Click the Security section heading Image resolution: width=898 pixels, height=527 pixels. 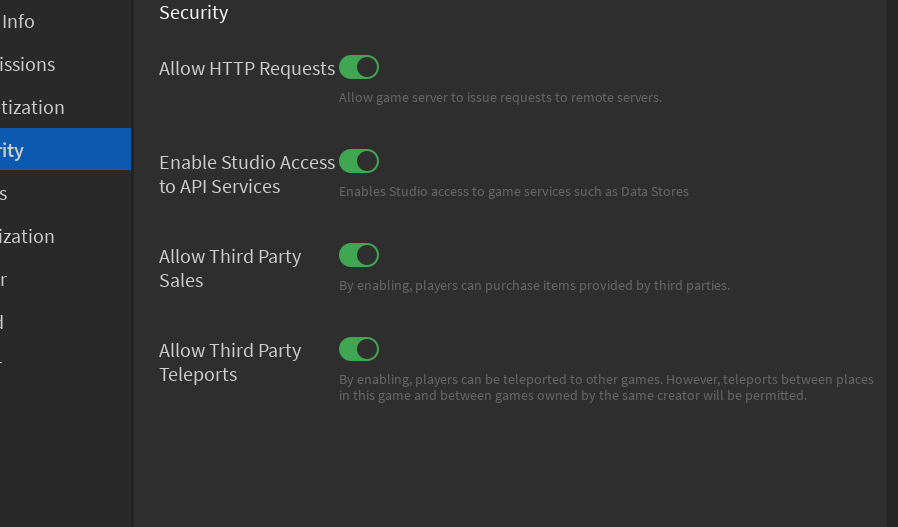pos(194,13)
